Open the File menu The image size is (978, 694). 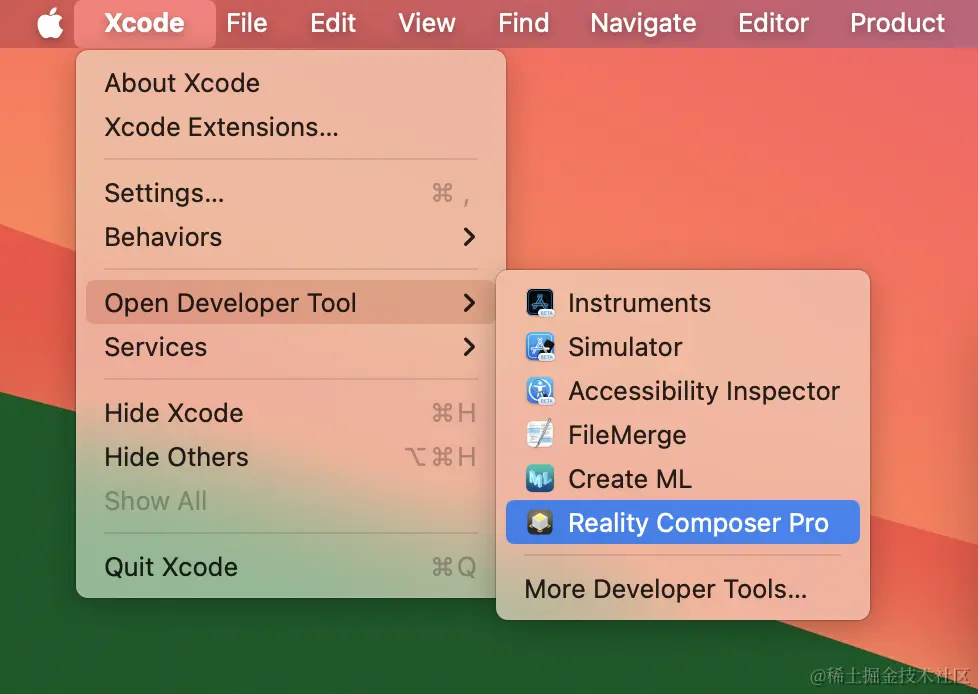pos(246,23)
